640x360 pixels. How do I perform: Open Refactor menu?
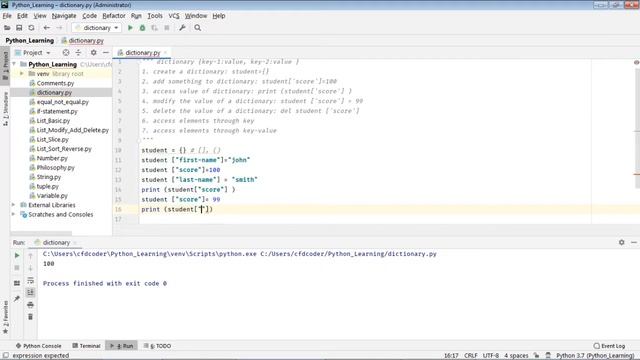click(114, 16)
